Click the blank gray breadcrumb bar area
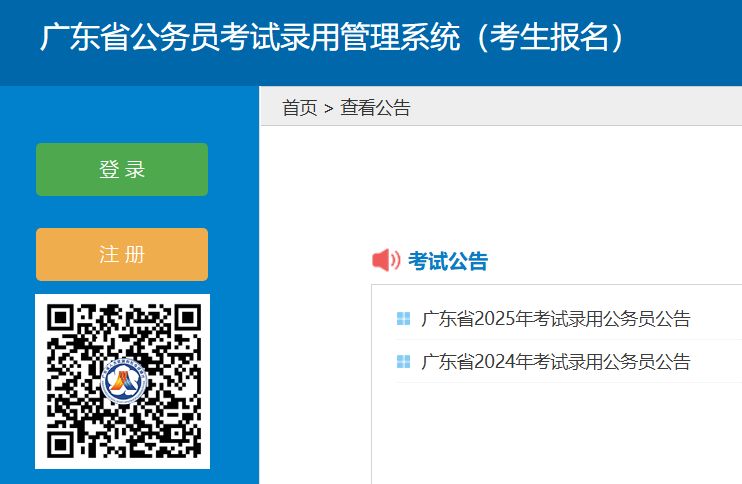The height and width of the screenshot is (484, 742). click(580, 108)
